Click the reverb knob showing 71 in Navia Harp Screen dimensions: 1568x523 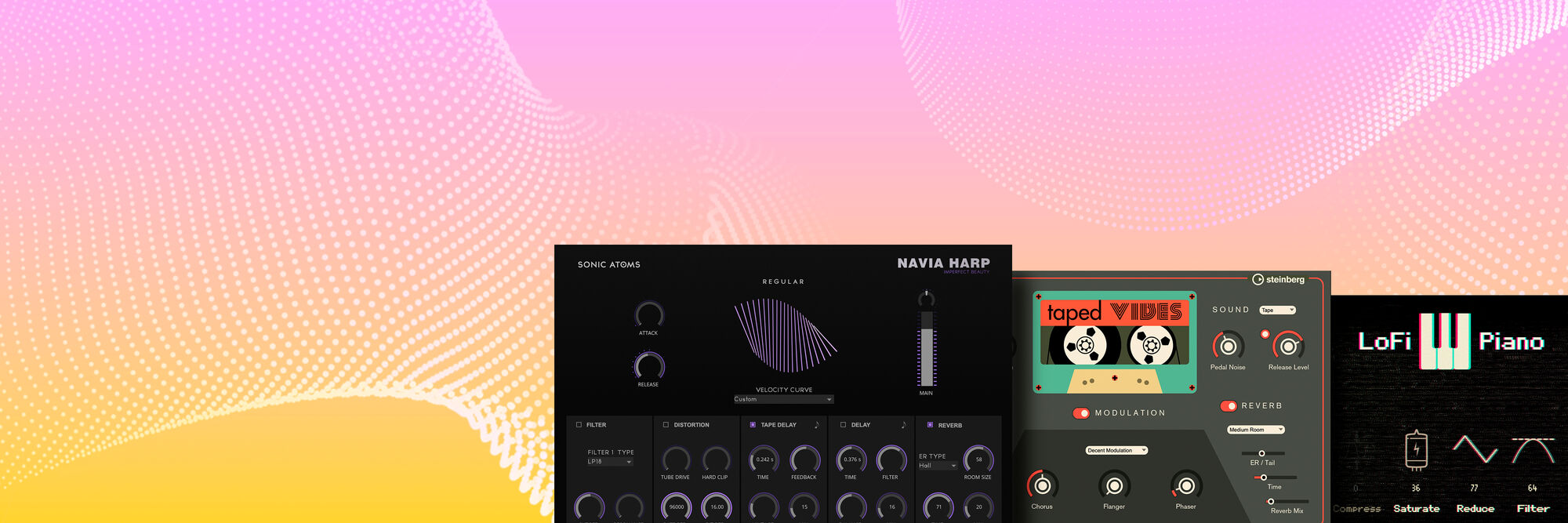[939, 507]
